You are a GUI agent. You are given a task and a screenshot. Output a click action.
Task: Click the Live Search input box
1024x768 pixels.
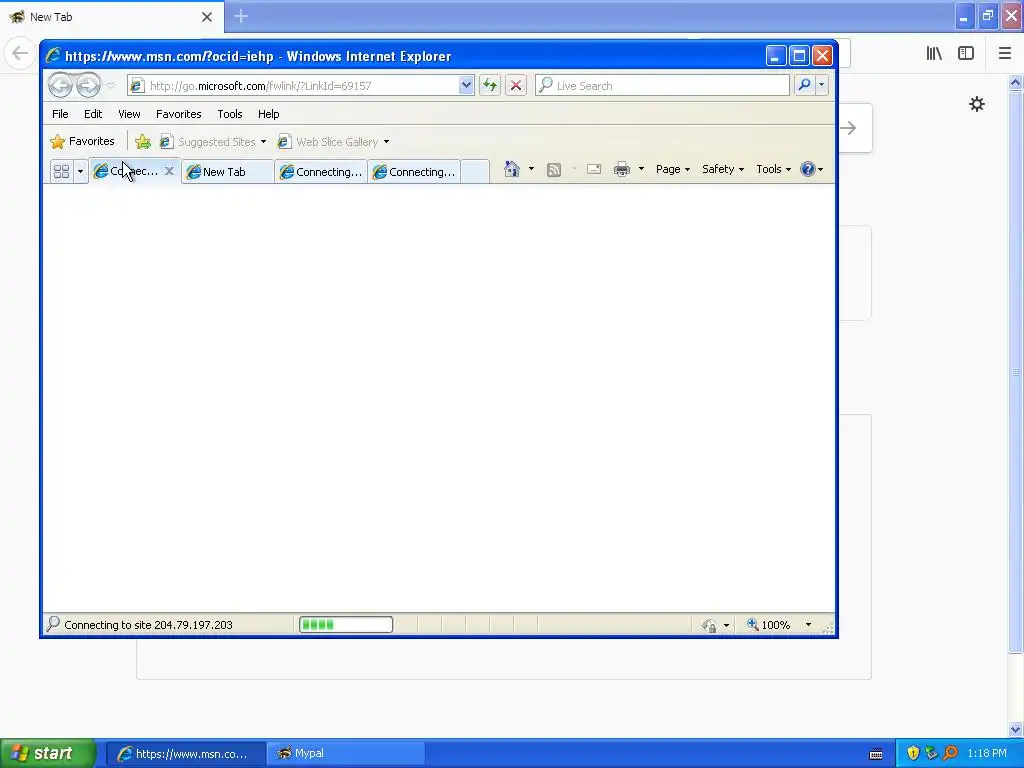662,86
